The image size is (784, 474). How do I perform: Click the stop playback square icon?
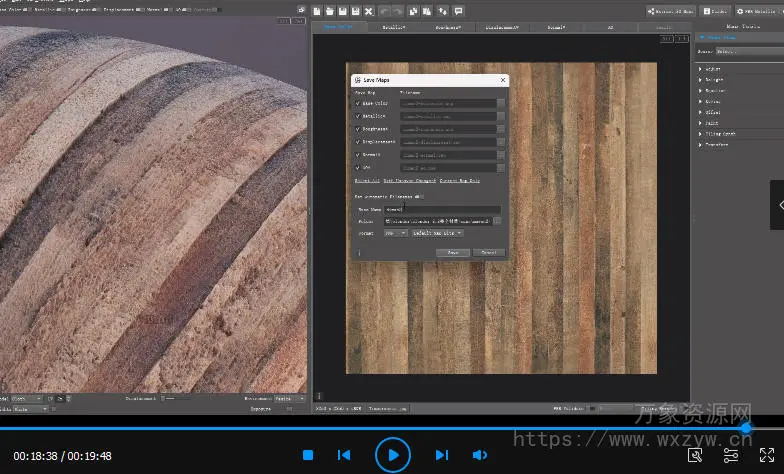pyautogui.click(x=308, y=455)
